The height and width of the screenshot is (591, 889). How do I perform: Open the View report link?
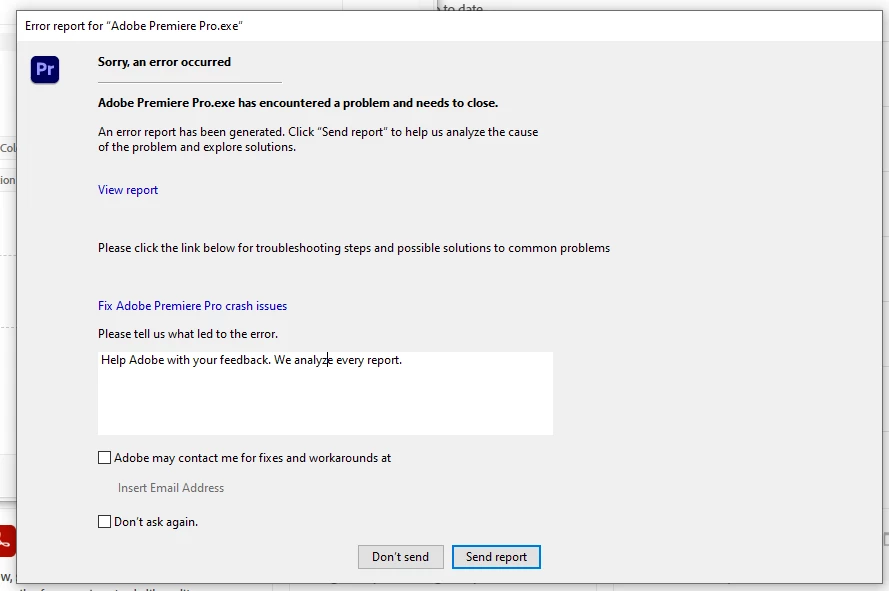[128, 190]
